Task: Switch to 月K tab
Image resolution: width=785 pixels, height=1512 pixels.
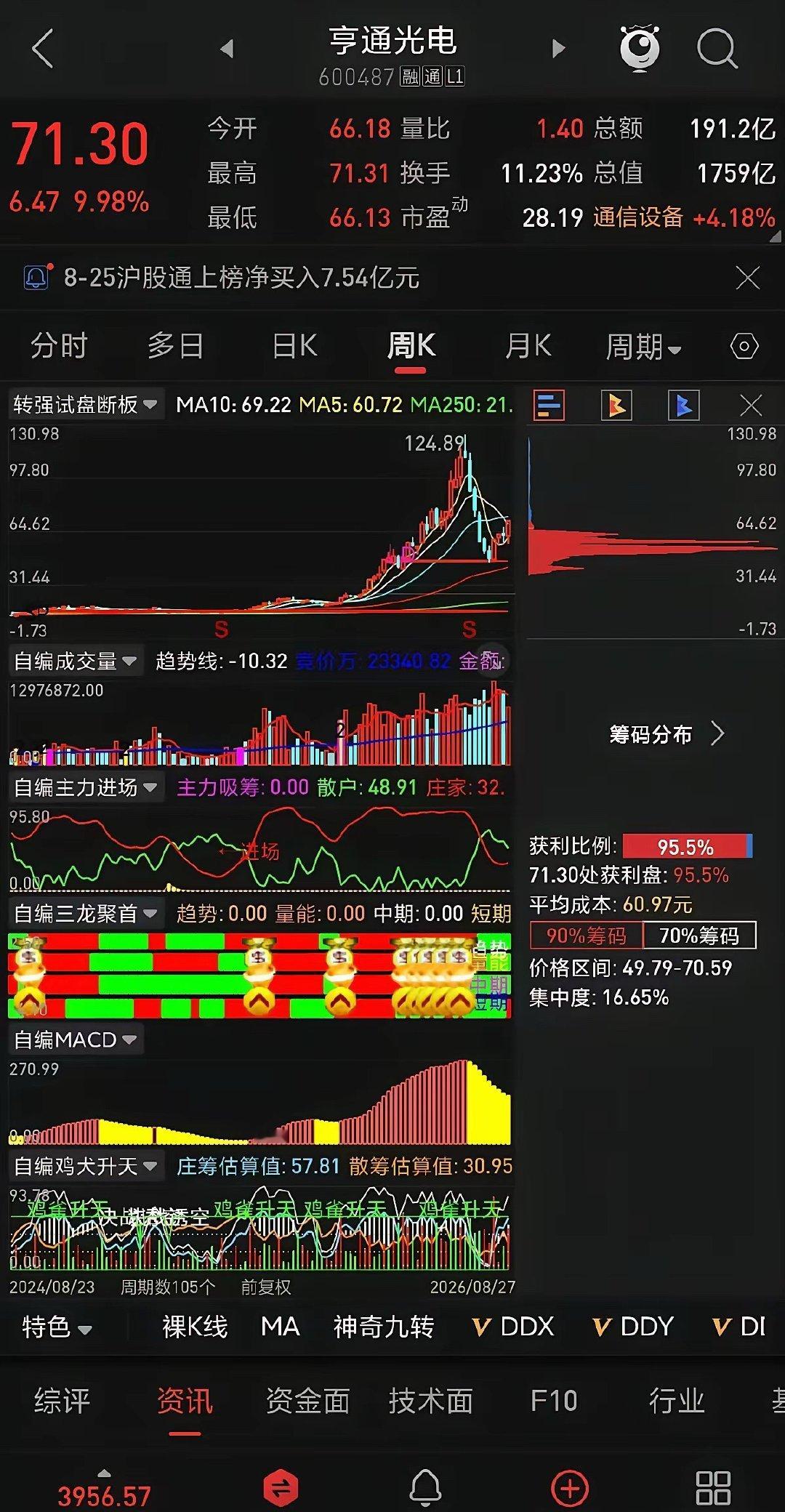Action: (x=528, y=346)
